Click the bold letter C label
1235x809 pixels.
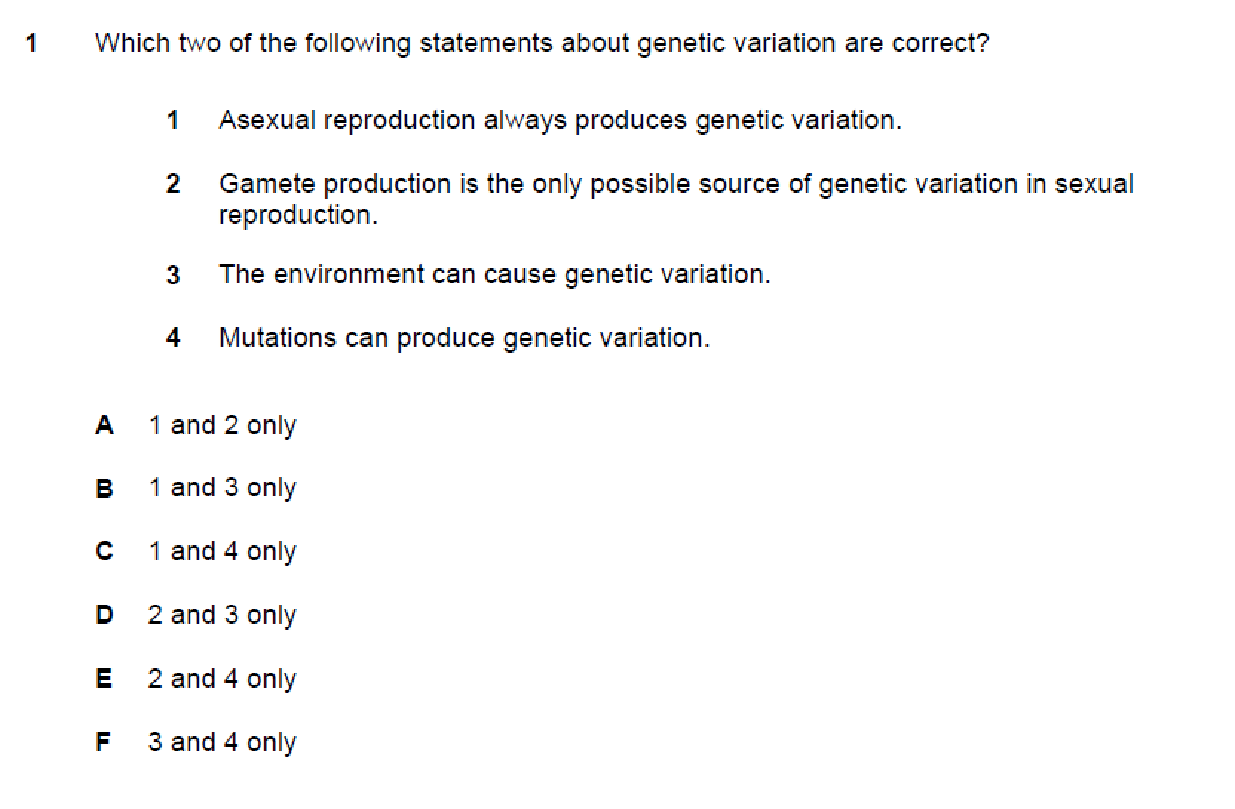tap(104, 551)
